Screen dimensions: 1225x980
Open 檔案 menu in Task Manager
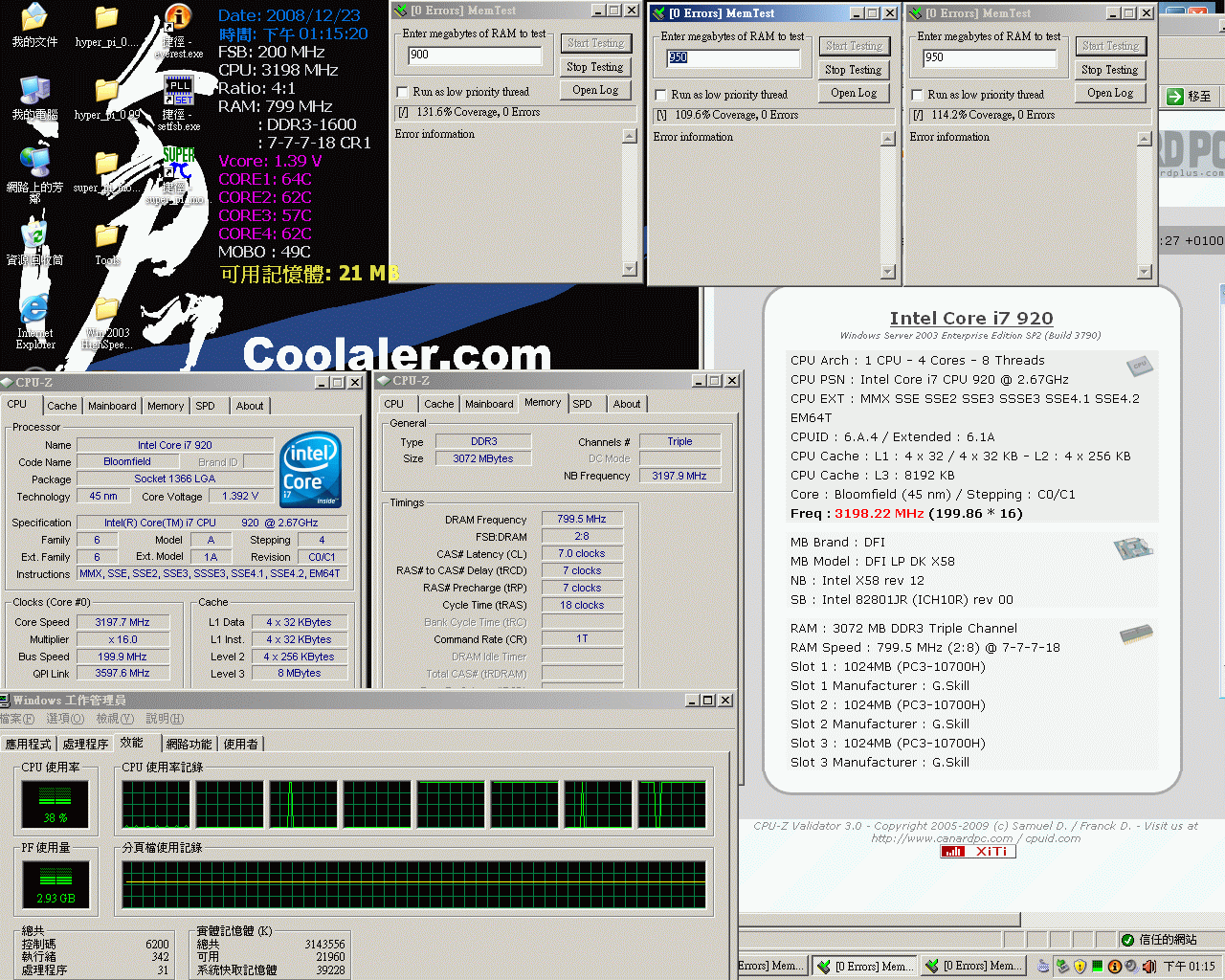point(17,719)
